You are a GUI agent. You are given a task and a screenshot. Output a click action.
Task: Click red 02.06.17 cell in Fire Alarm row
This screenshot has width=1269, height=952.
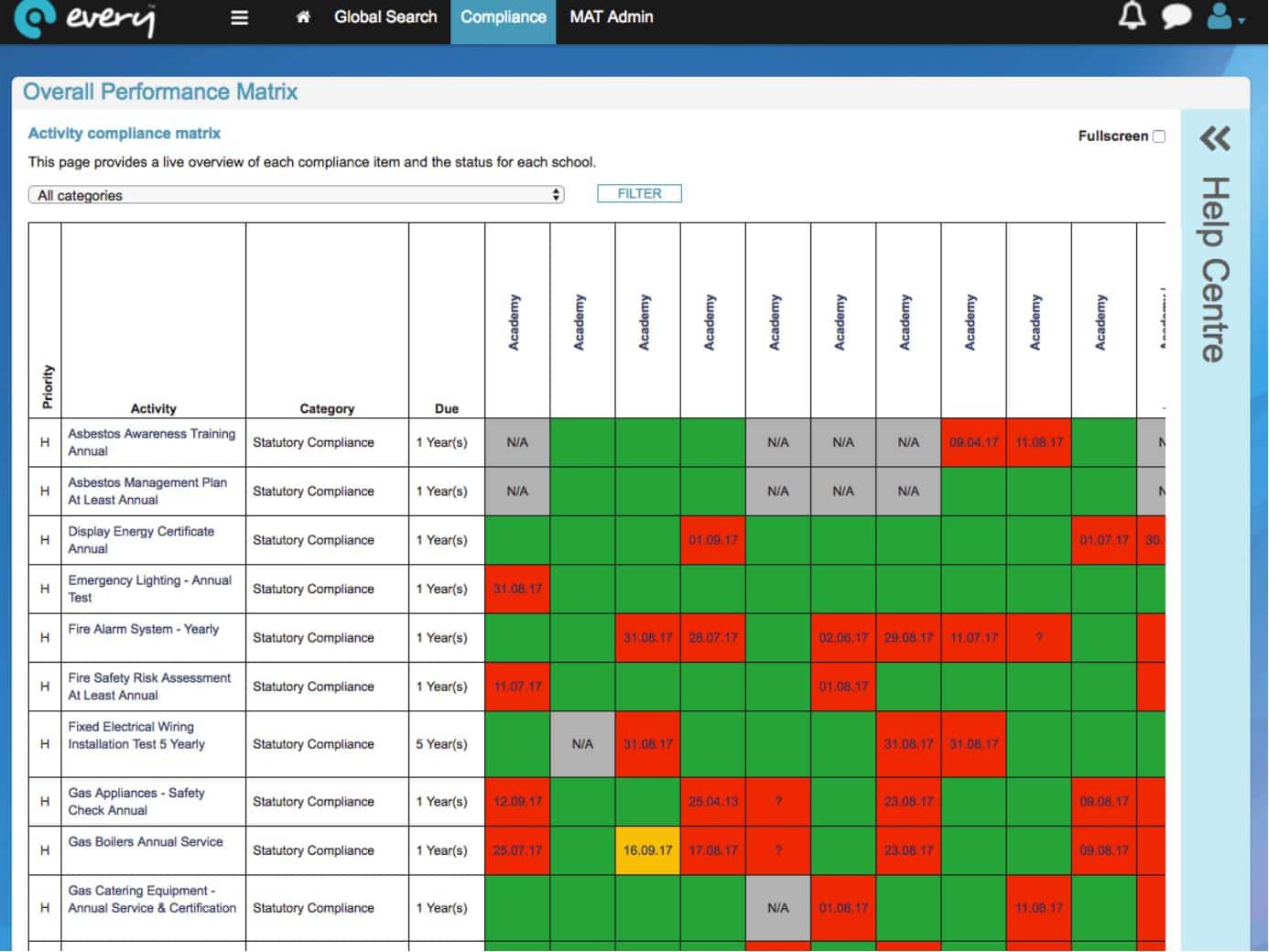[x=843, y=638]
